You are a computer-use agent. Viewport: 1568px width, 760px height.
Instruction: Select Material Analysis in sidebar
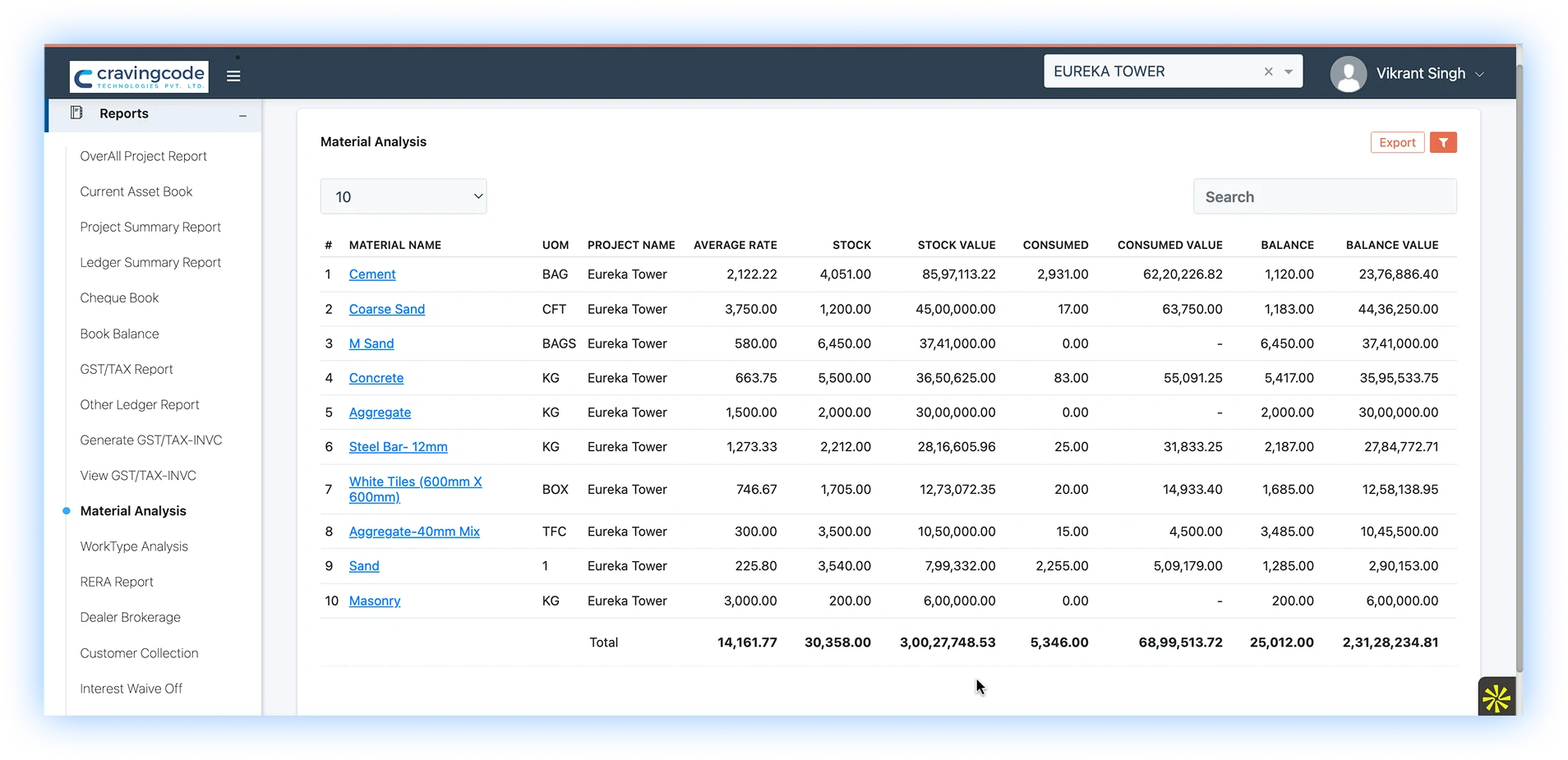coord(133,511)
